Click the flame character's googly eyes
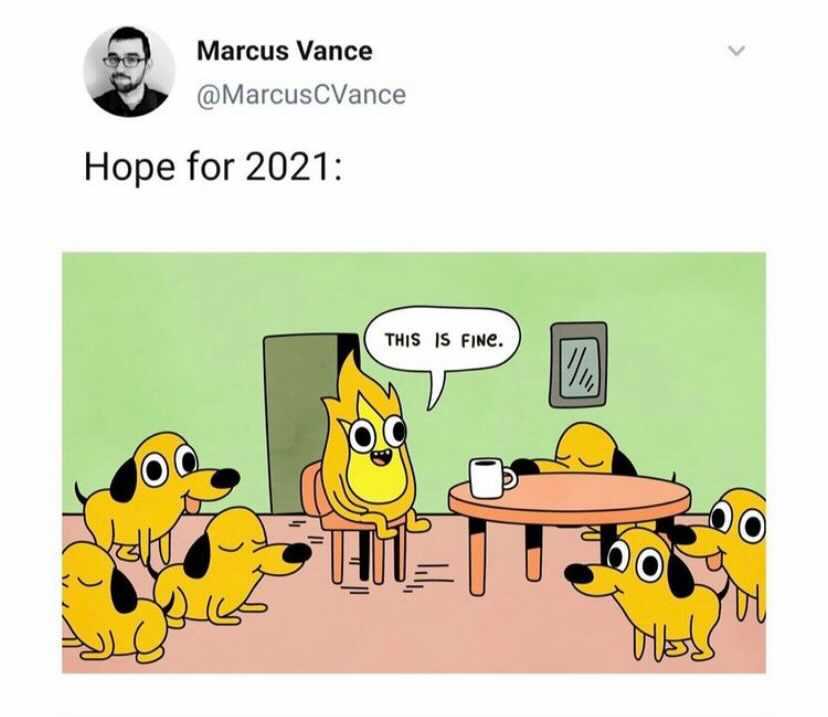The height and width of the screenshot is (717, 828). click(379, 433)
